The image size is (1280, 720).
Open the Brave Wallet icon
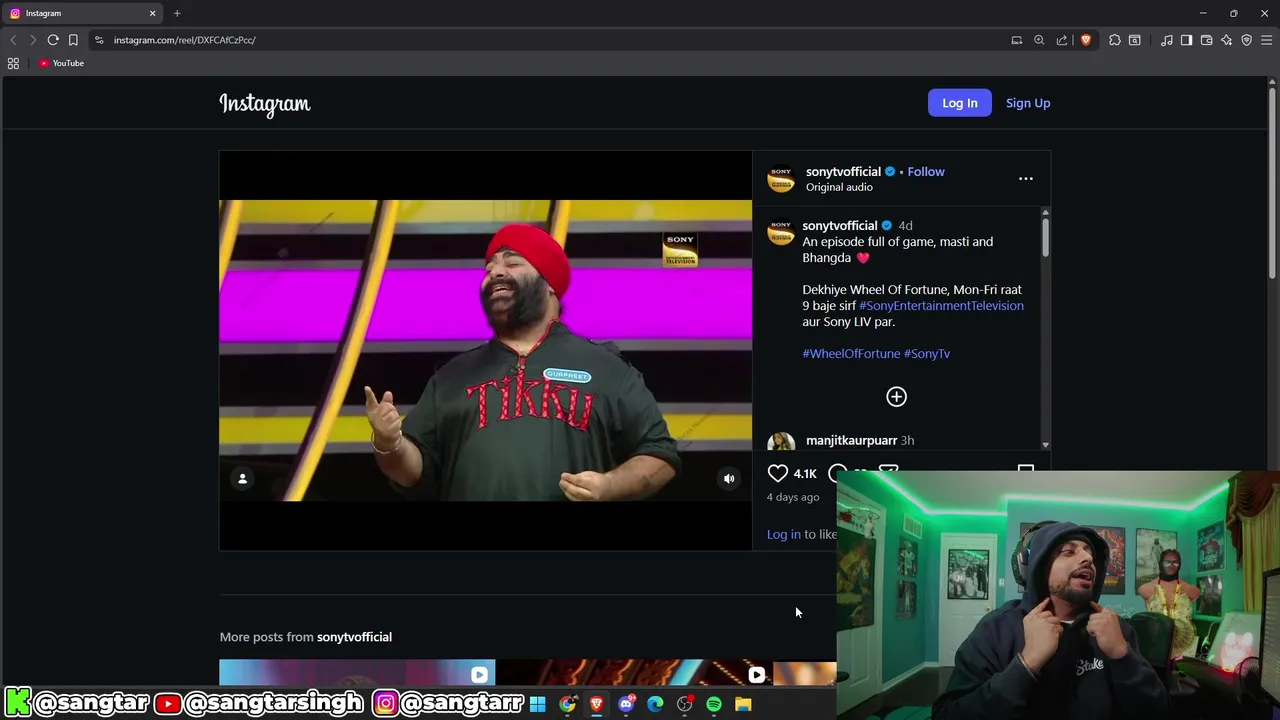1207,40
